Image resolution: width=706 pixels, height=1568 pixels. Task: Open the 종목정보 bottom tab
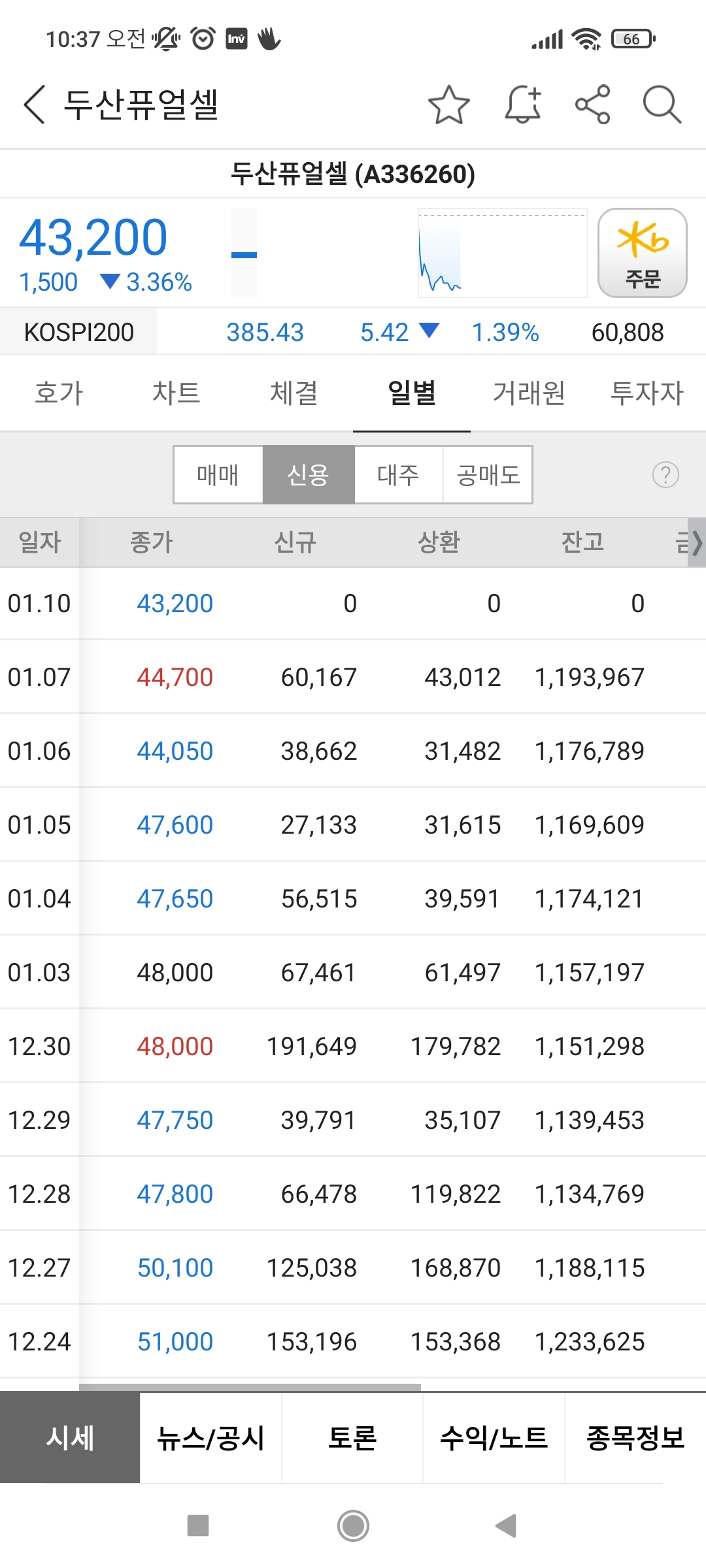635,1437
